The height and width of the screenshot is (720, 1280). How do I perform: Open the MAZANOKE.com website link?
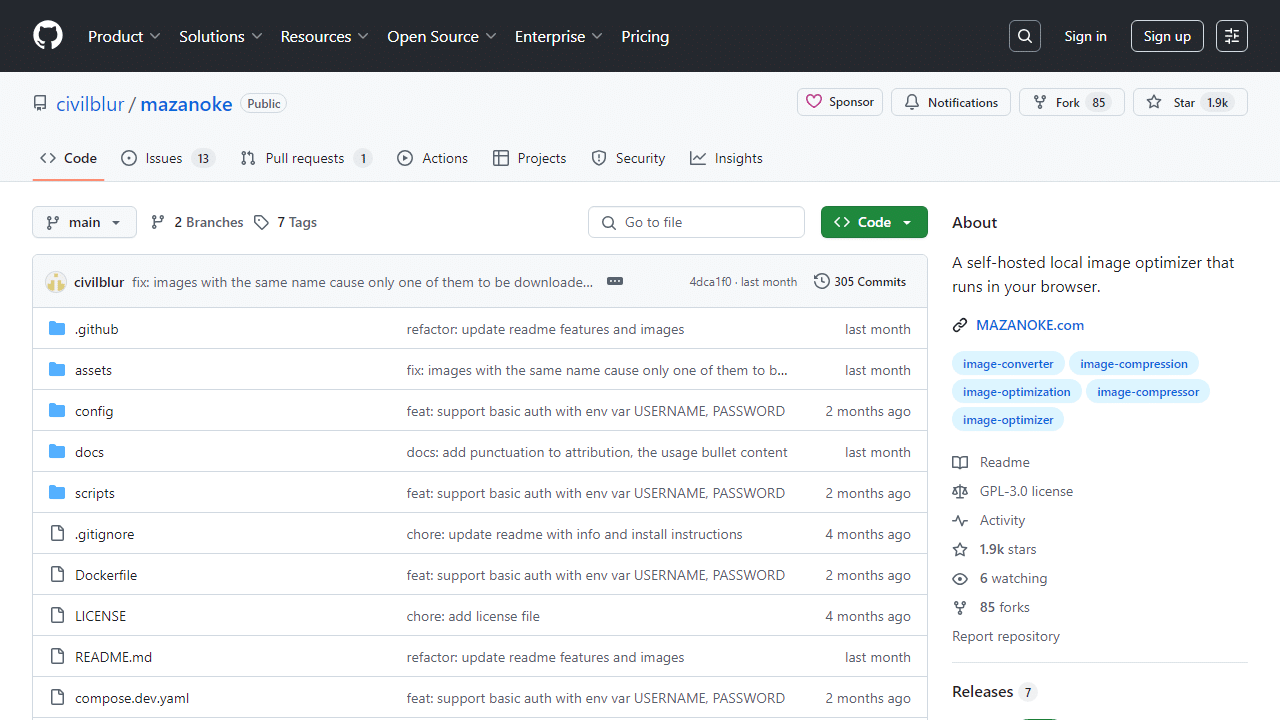[x=1030, y=325]
